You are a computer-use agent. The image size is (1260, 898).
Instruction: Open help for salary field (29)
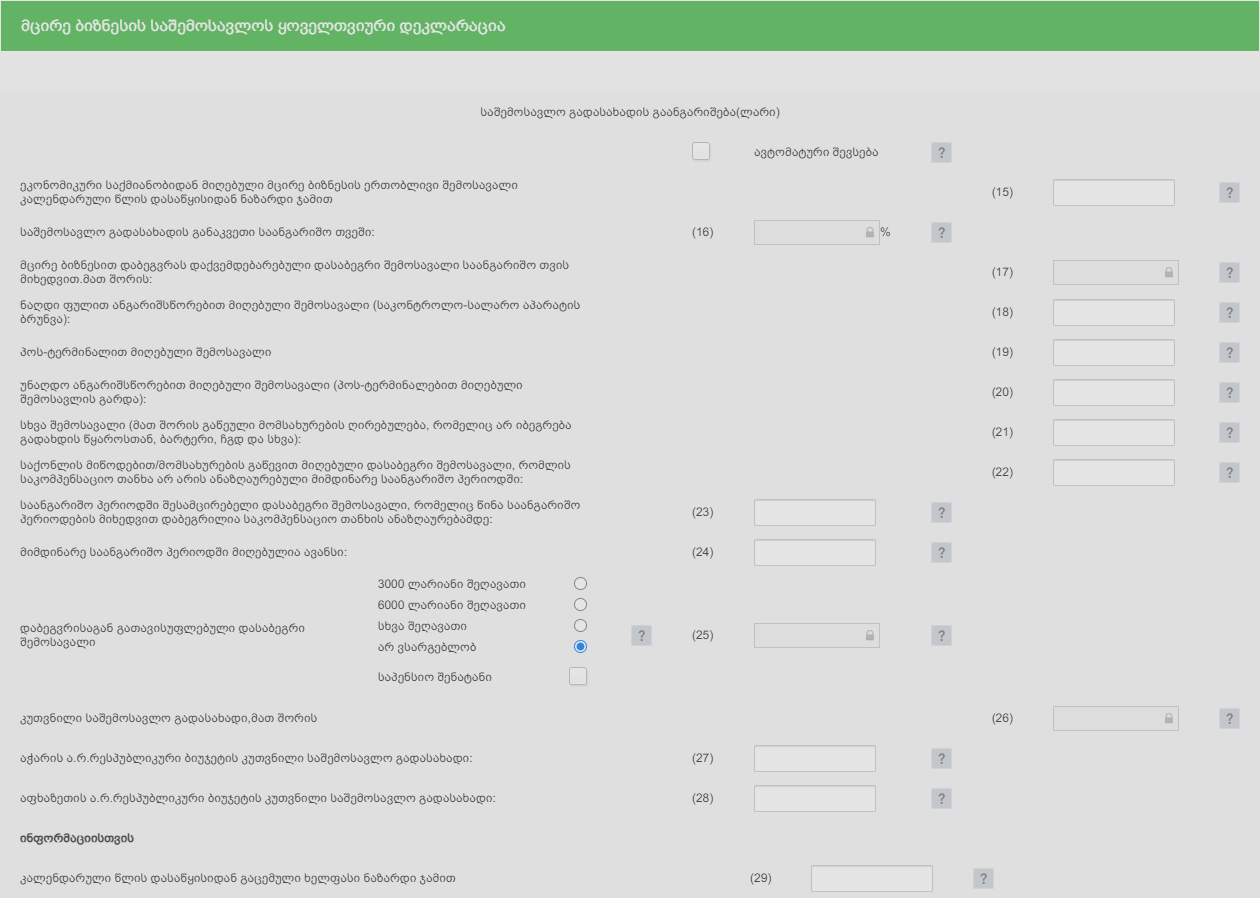coord(983,878)
